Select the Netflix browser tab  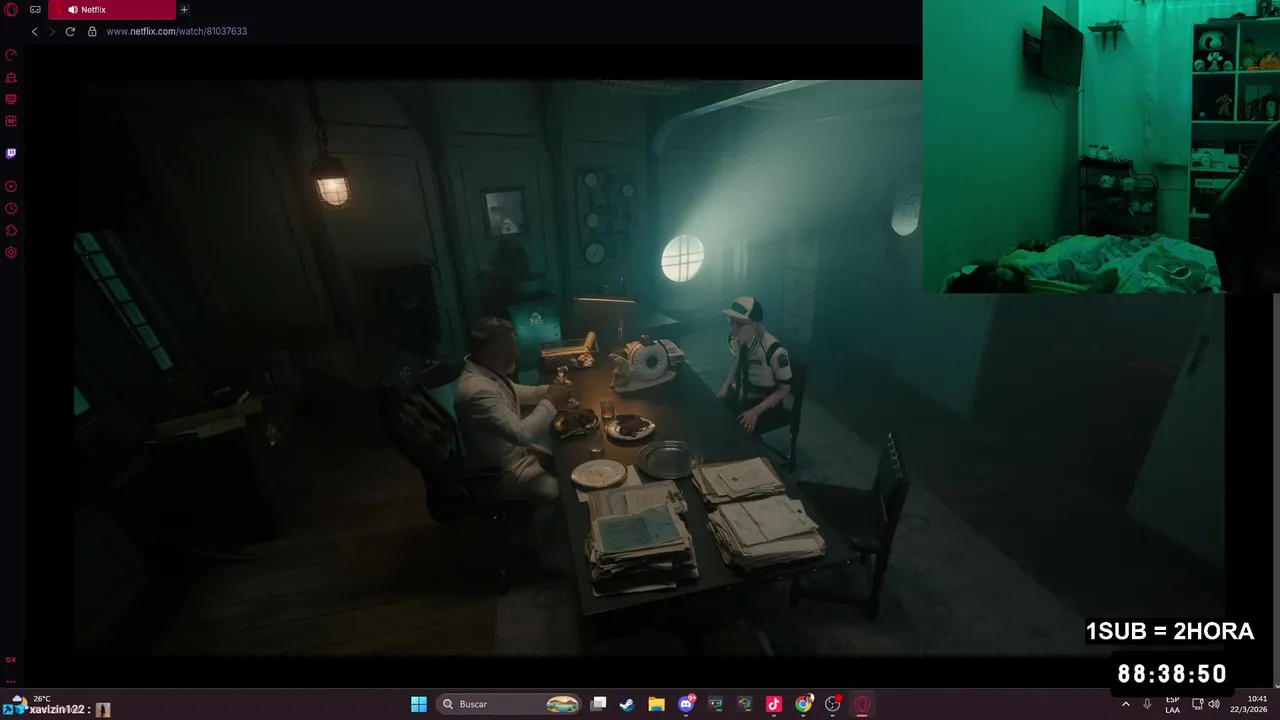[x=111, y=10]
